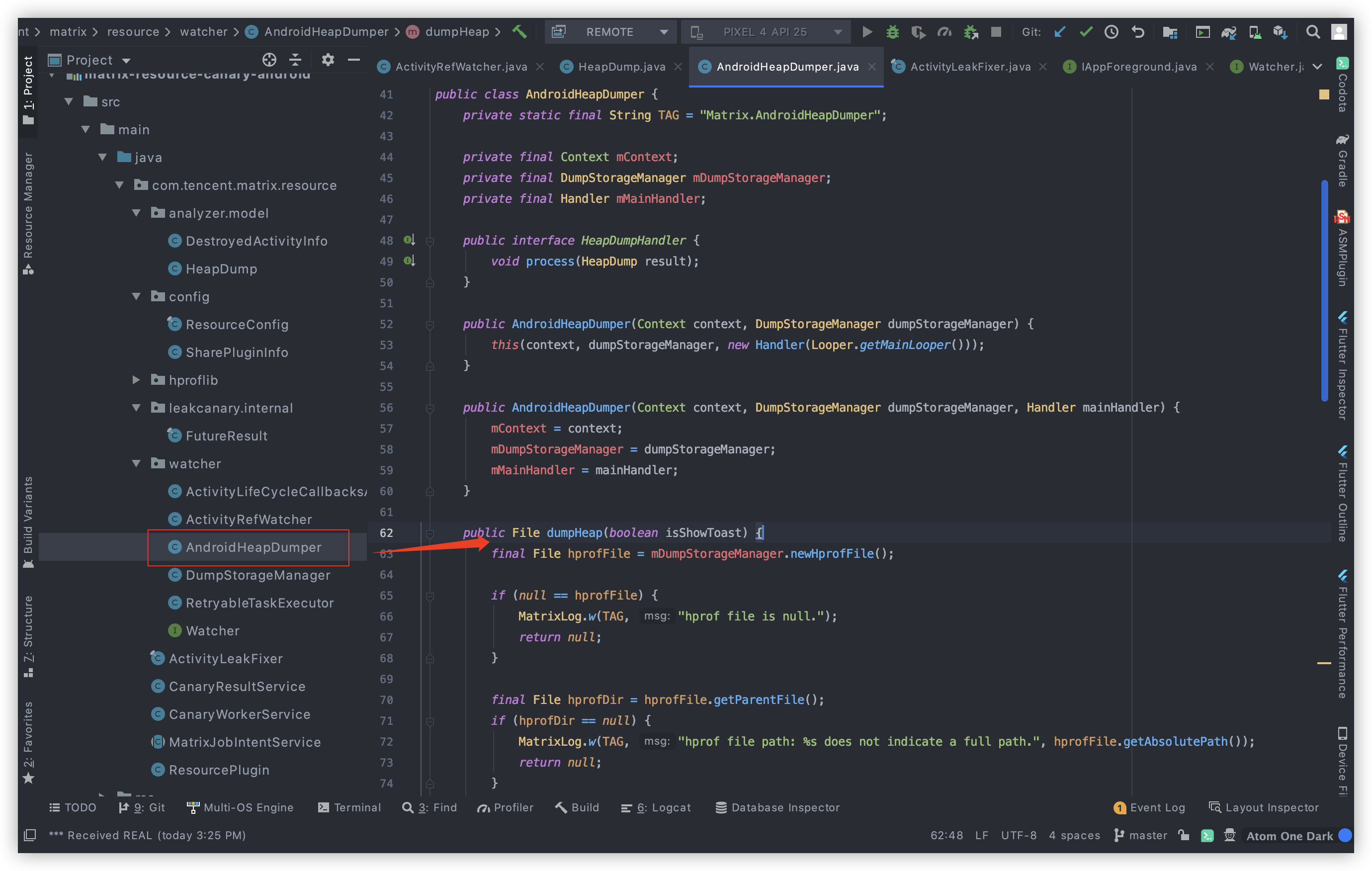
Task: Change UTF-8 file encoding
Action: (x=1018, y=835)
